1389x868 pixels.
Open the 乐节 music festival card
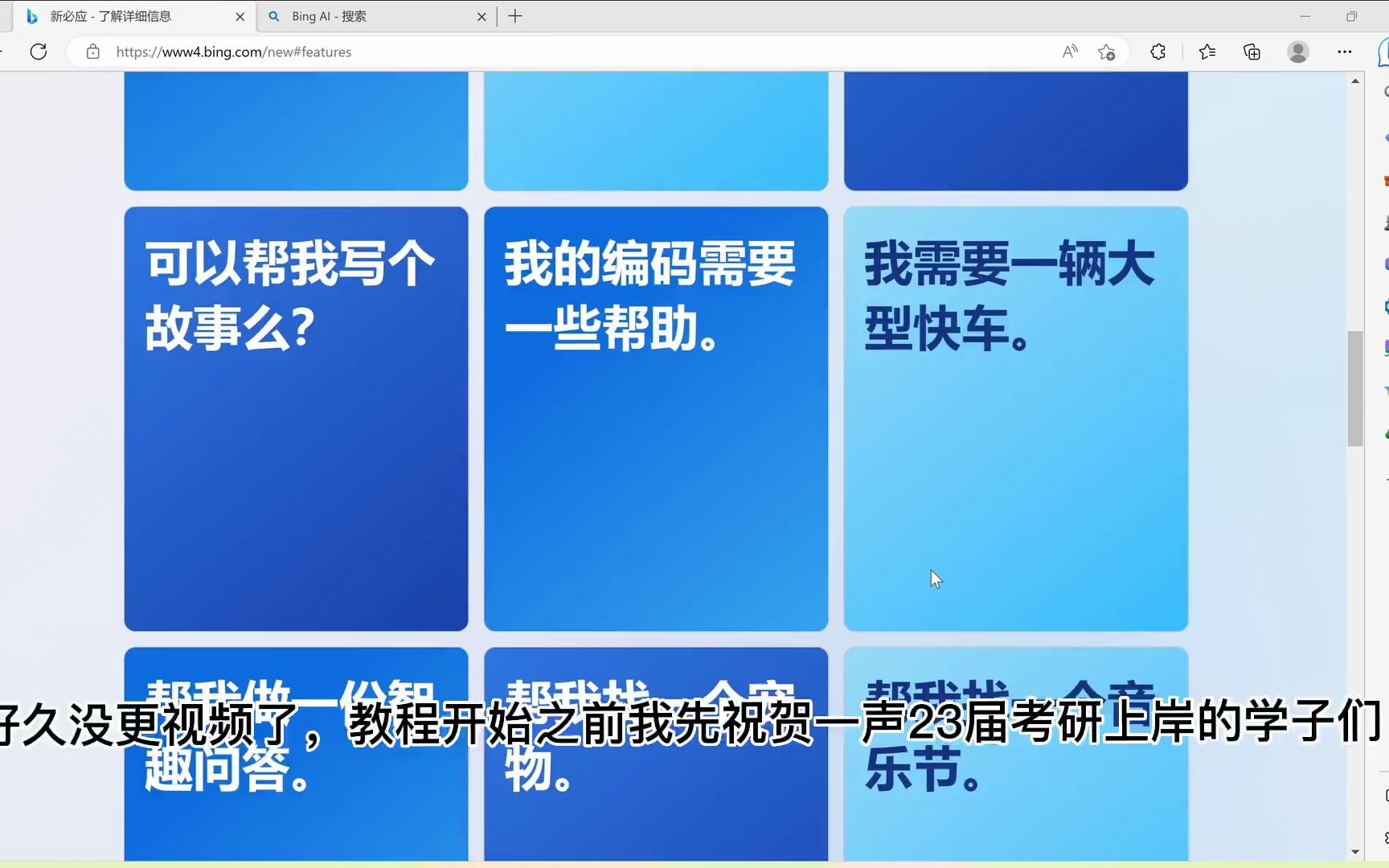1016,754
